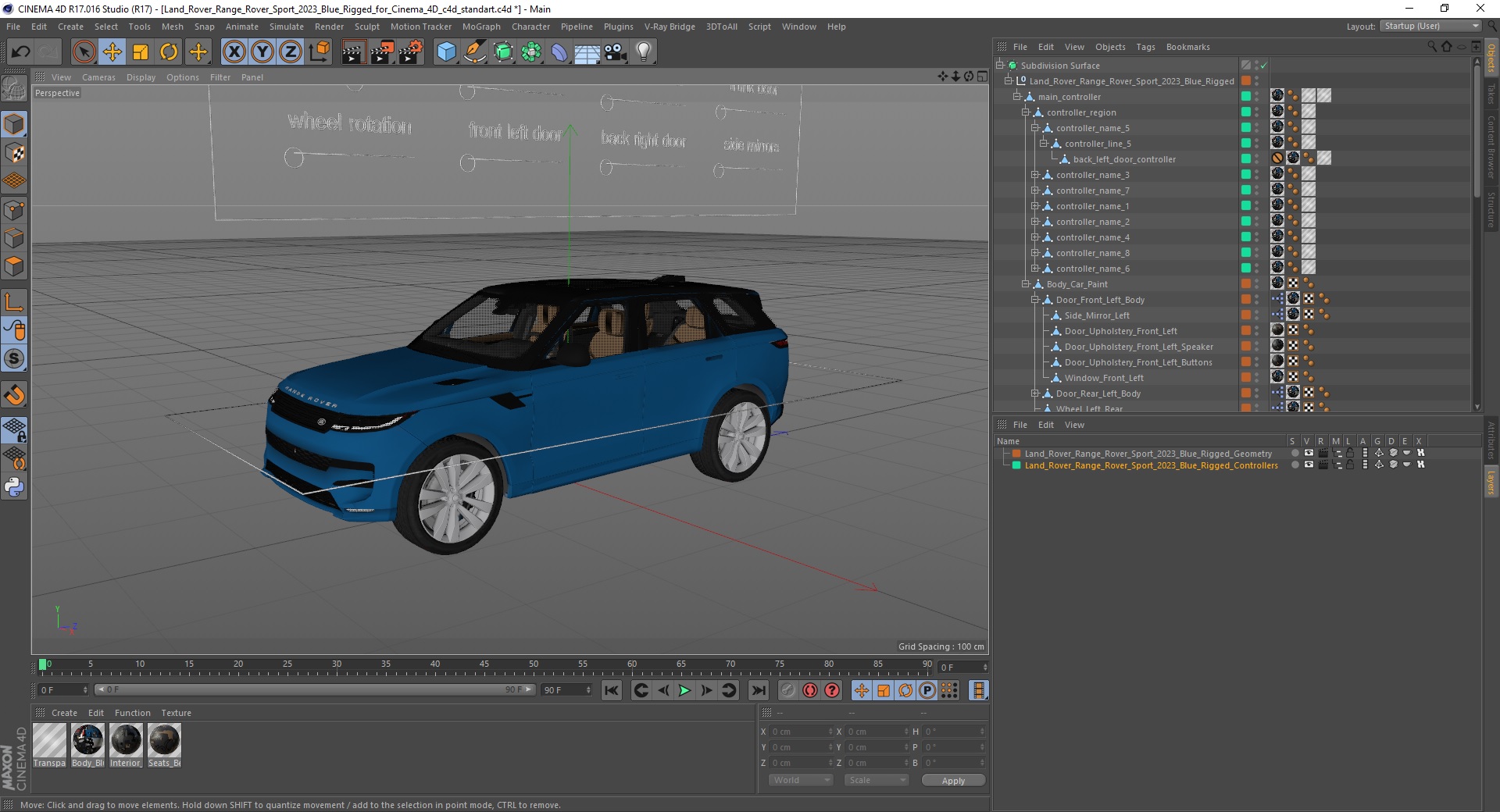Select the Body_Bl material swatch
Viewport: 1500px width, 812px height.
tap(87, 745)
